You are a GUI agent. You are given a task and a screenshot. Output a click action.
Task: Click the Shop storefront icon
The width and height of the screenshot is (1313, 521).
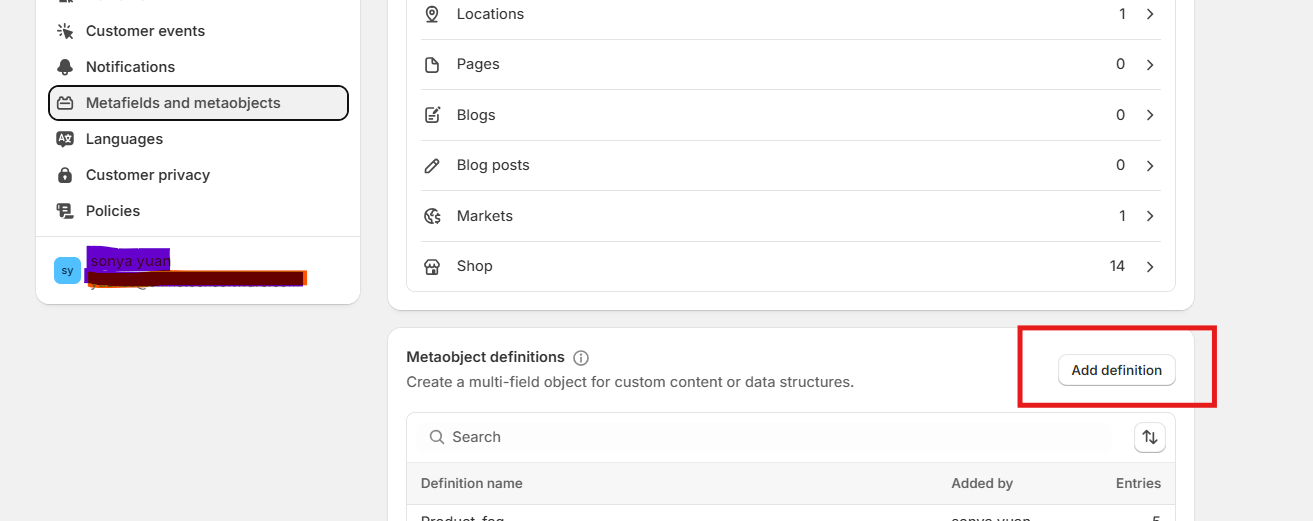432,267
